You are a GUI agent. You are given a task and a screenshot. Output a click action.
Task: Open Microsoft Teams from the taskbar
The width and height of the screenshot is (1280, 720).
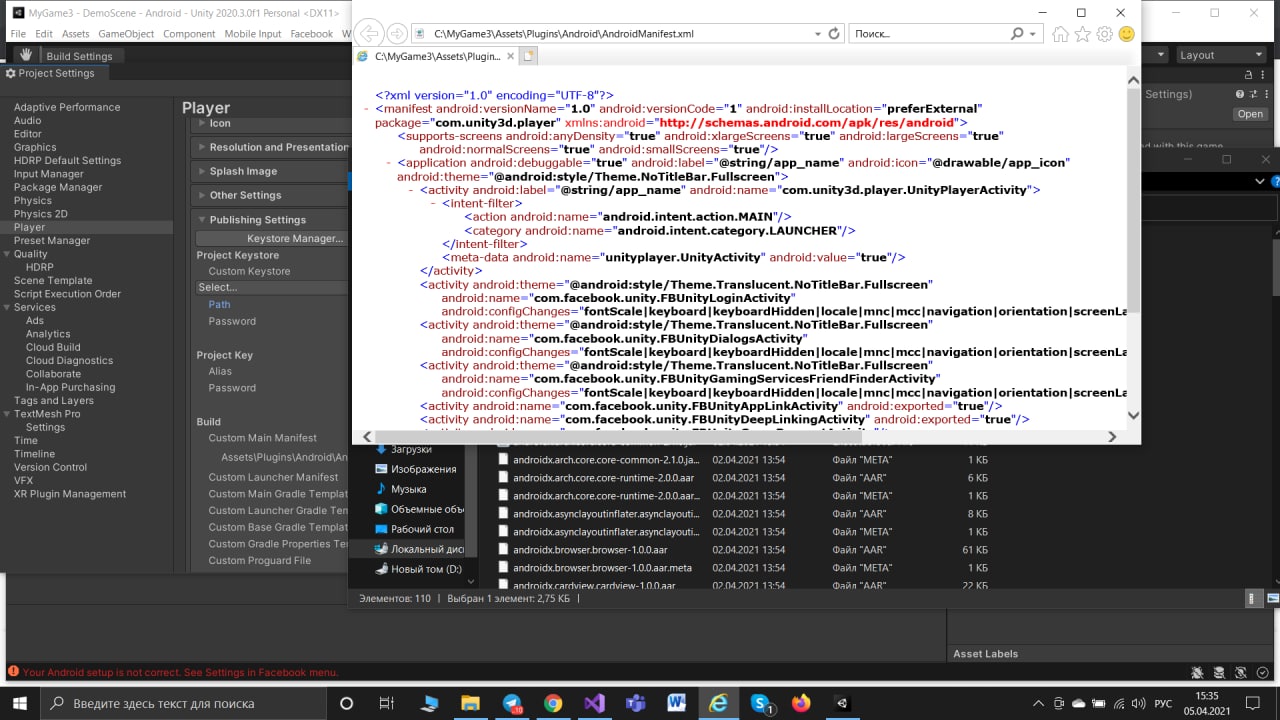click(x=635, y=703)
